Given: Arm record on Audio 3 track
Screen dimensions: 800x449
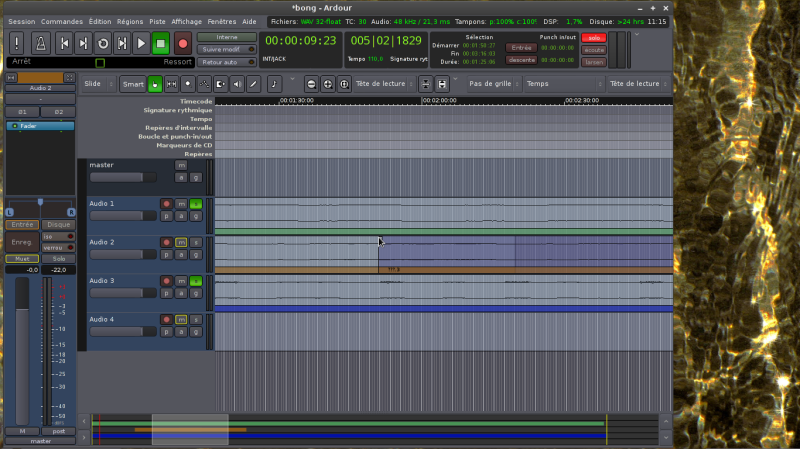Looking at the screenshot, I should click(x=167, y=281).
